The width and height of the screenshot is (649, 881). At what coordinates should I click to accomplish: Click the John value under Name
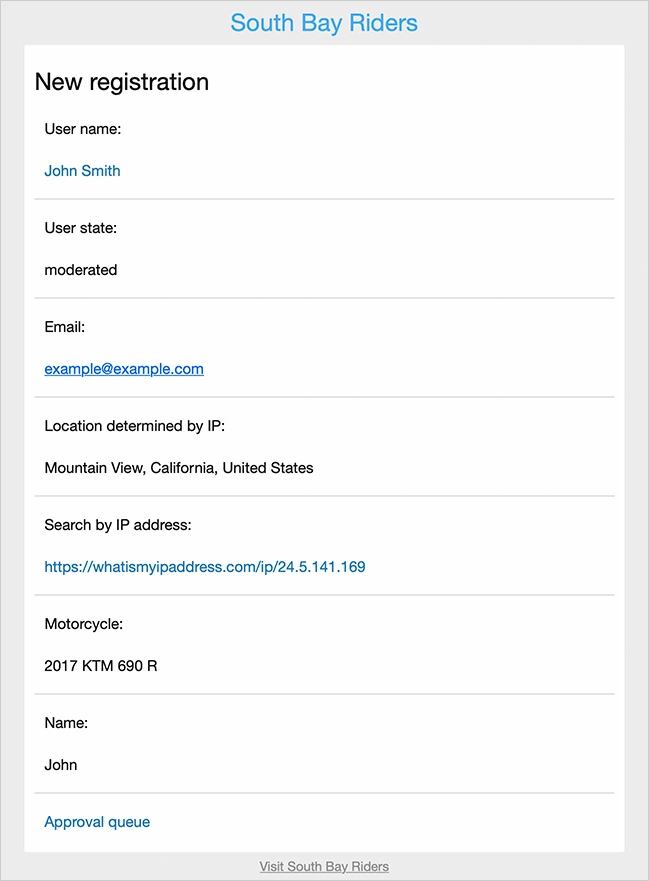pos(61,765)
